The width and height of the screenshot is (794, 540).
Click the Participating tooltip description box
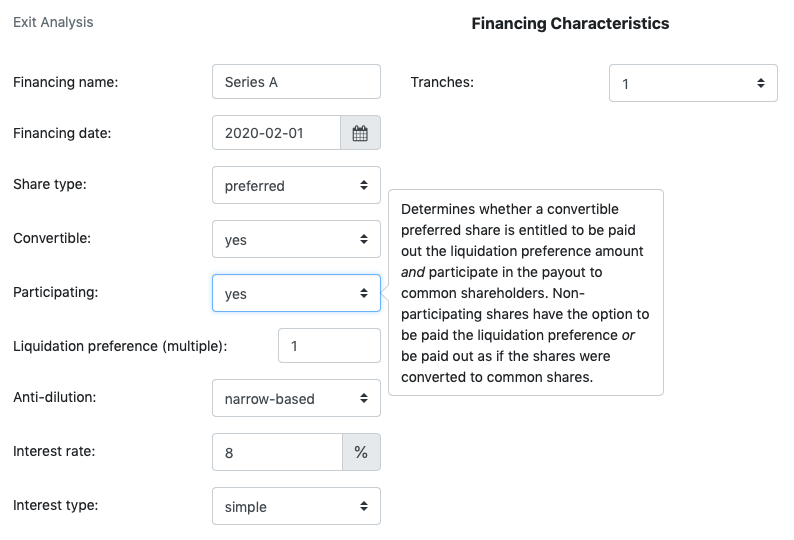click(x=526, y=293)
